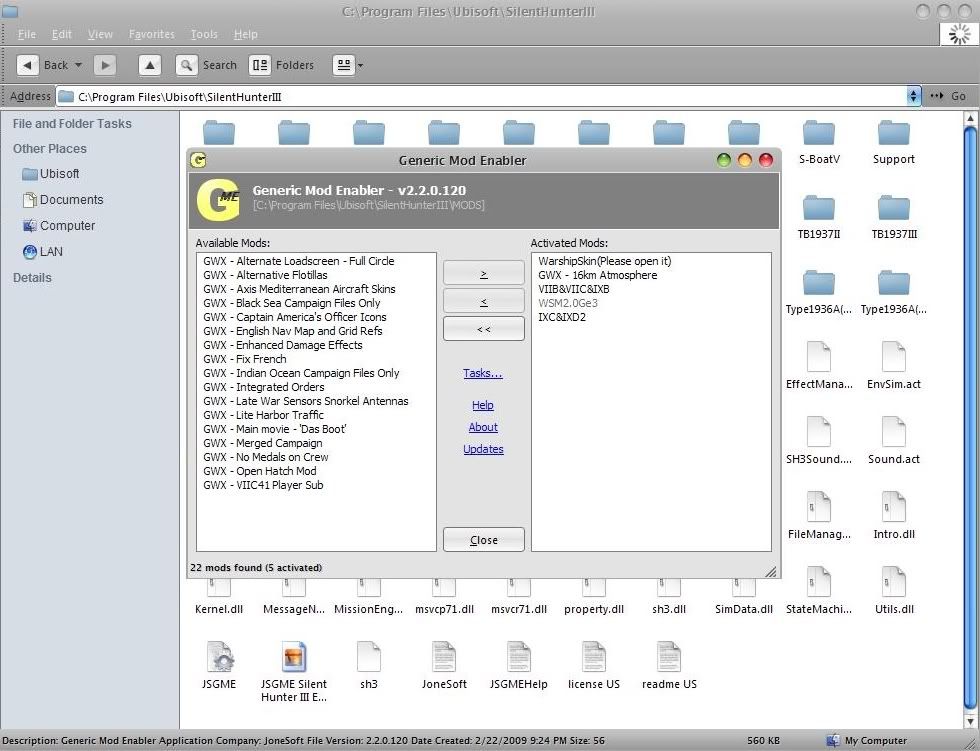Select activated mod 'VIIB&VIIC&IXB'

574,289
